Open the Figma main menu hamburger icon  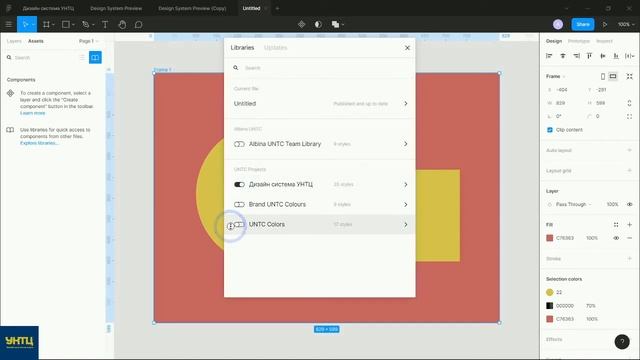pyautogui.click(x=8, y=24)
